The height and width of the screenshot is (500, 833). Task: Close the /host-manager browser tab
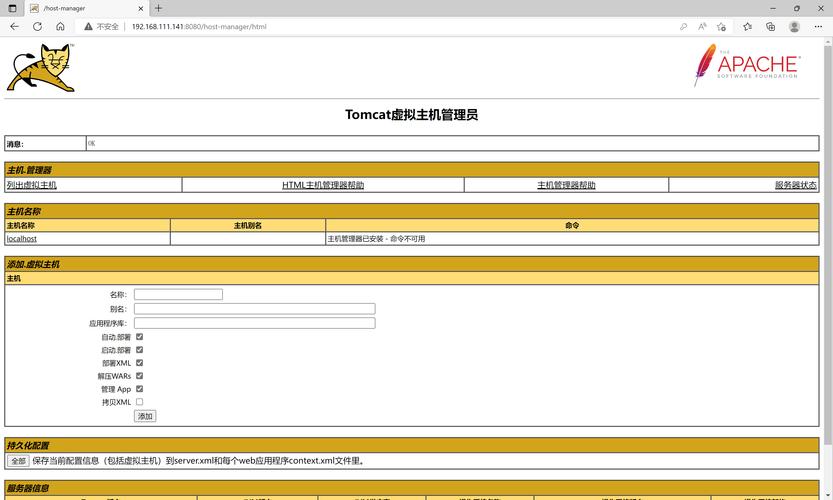pyautogui.click(x=141, y=9)
